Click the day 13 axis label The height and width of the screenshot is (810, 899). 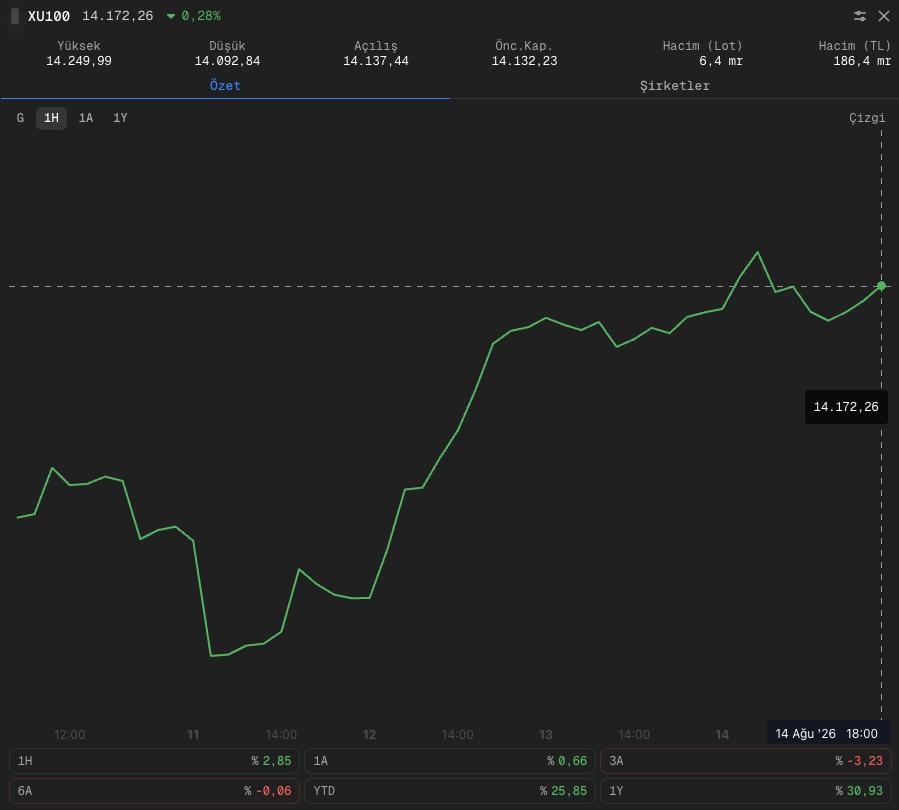(546, 735)
